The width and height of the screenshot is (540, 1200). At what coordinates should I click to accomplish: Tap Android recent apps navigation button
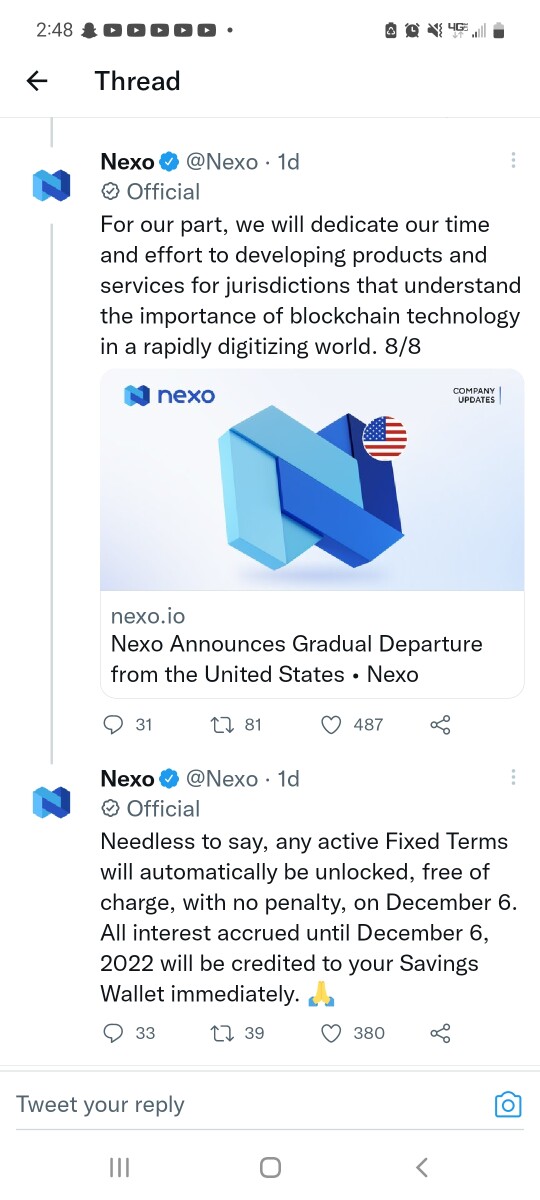click(119, 1167)
